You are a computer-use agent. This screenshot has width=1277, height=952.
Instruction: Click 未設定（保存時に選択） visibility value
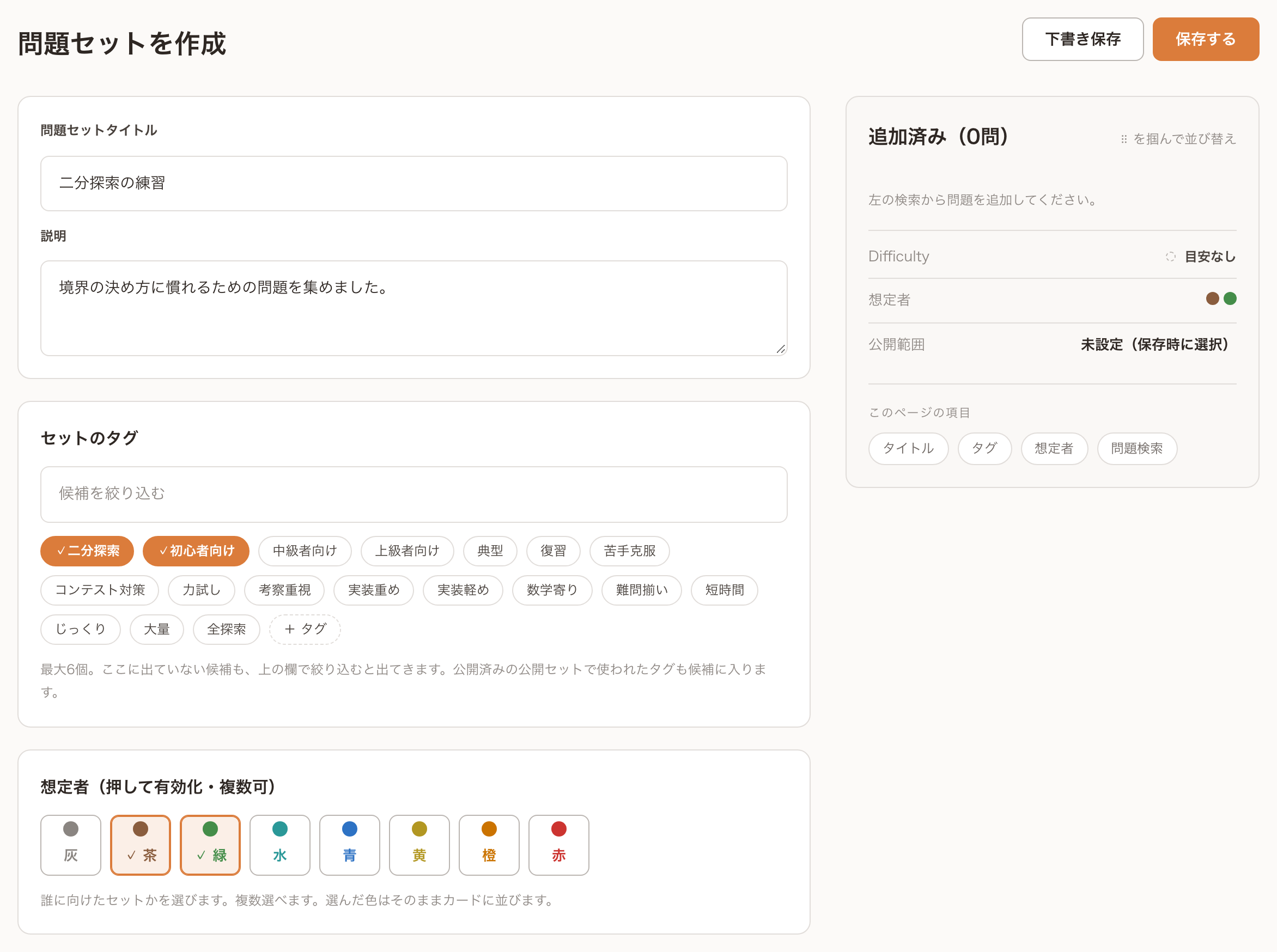[x=1154, y=345]
